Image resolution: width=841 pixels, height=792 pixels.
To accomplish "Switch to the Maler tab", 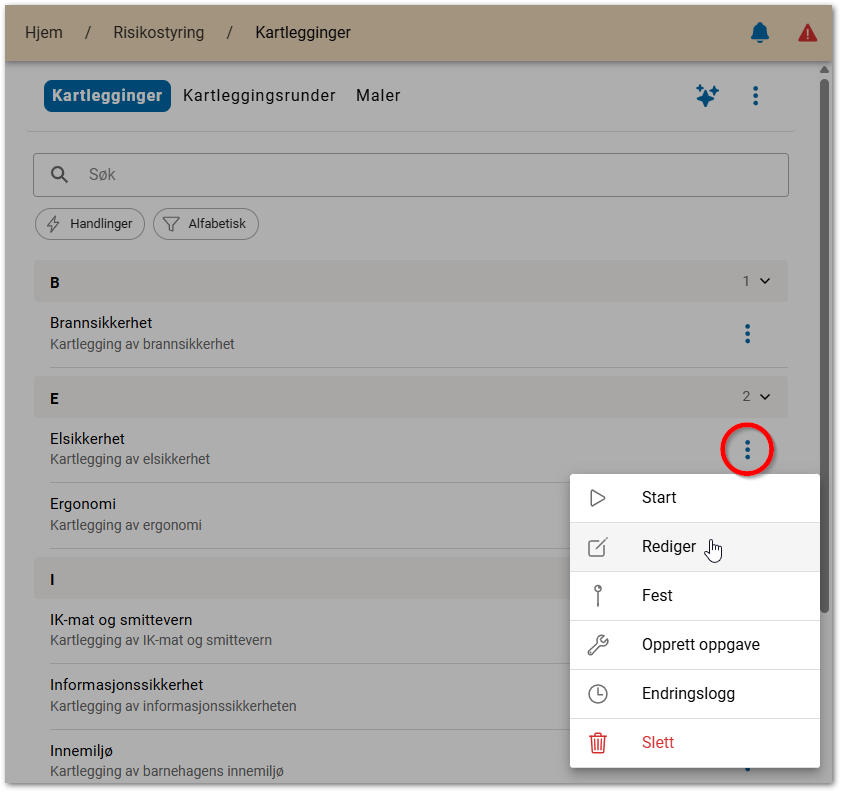I will 378,96.
